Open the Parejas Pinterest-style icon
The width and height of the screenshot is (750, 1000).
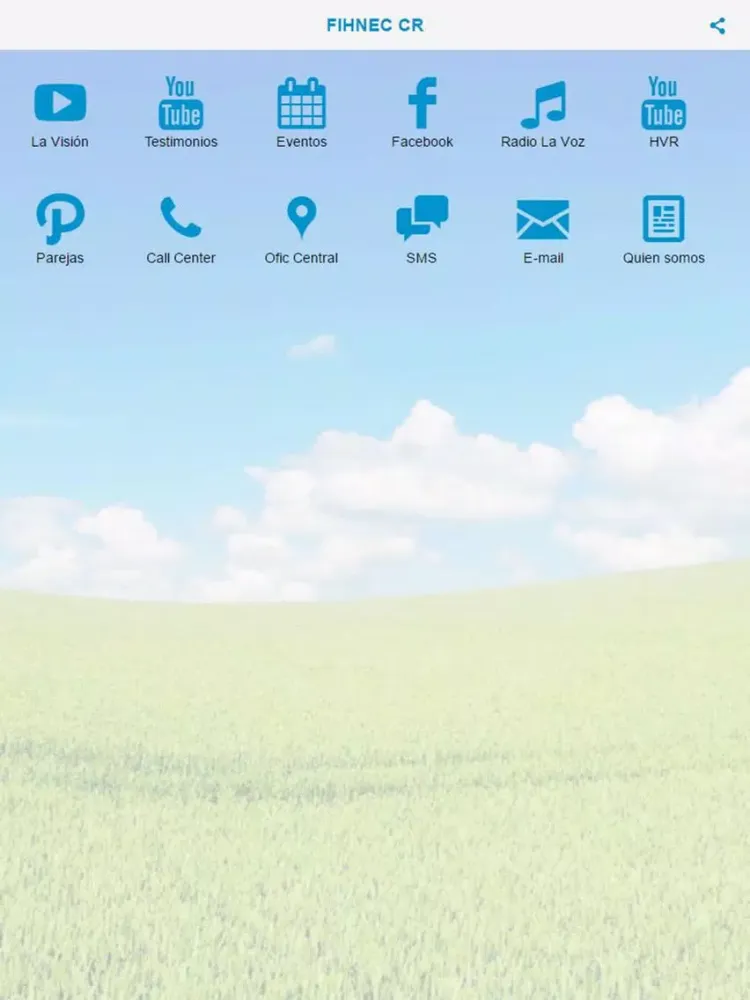[60, 219]
